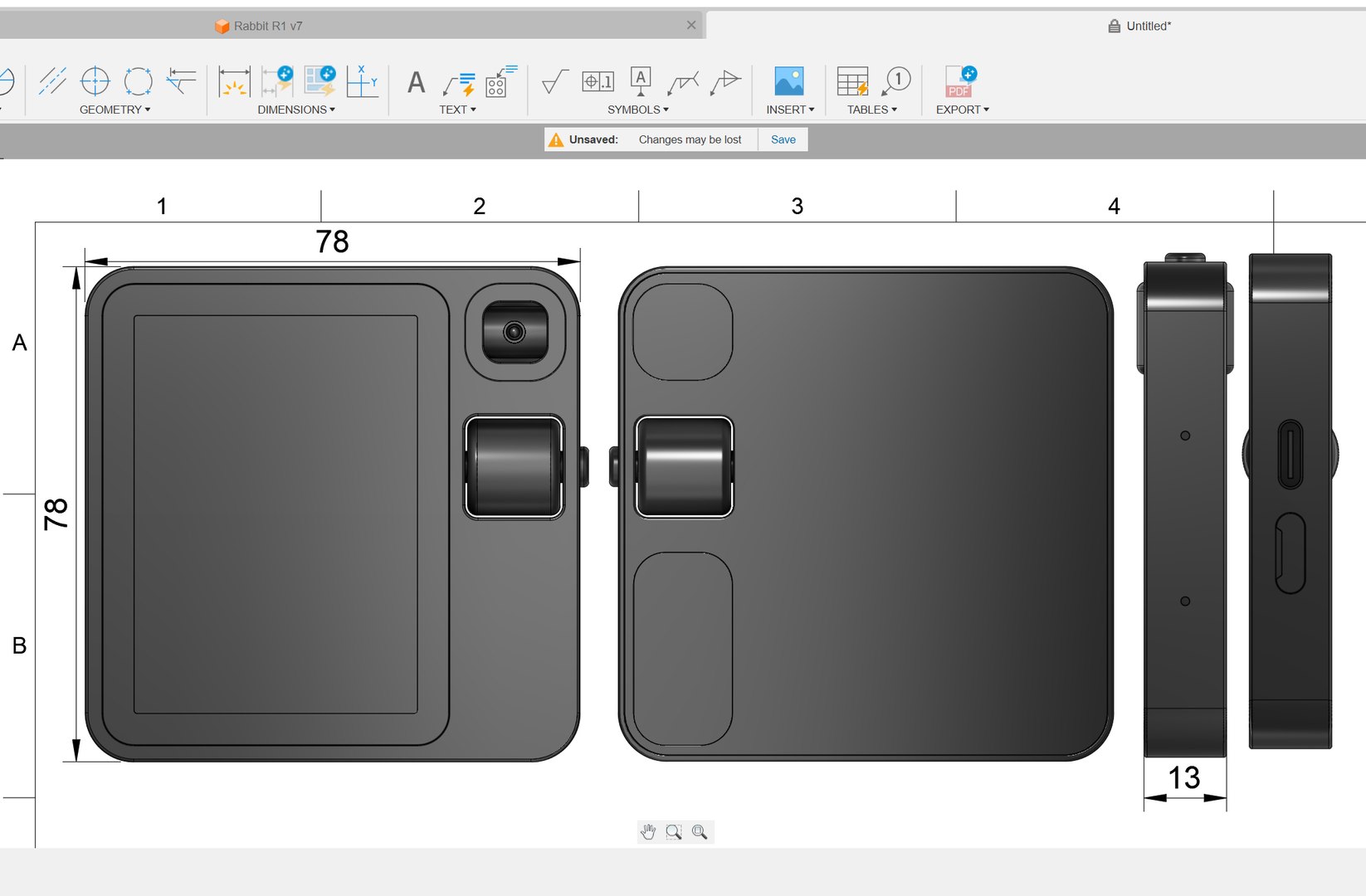The height and width of the screenshot is (896, 1366).
Task: Click the orange cube document icon
Action: 222,27
